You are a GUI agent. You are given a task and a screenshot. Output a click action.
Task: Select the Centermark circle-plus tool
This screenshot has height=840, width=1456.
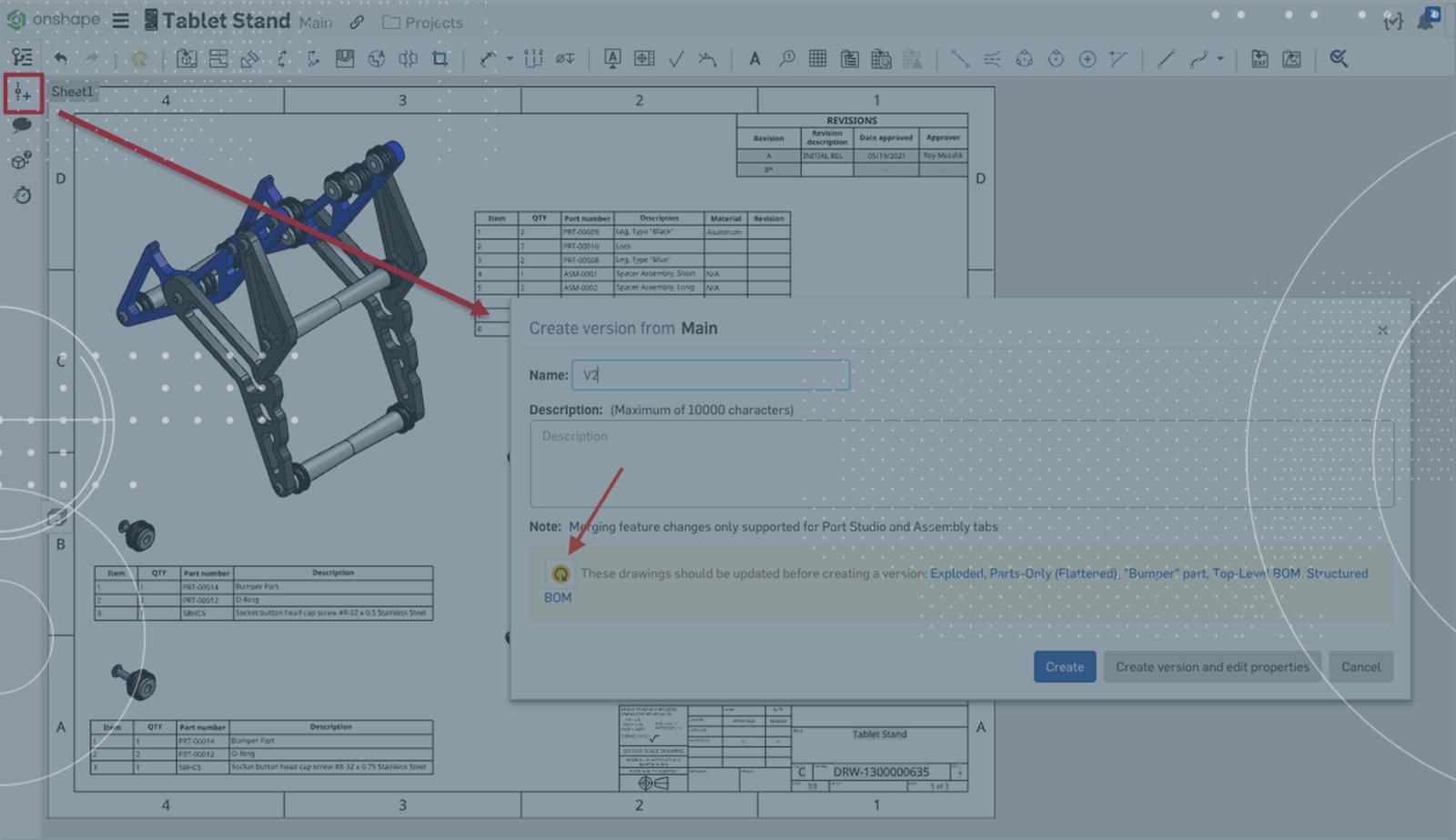tap(1087, 59)
